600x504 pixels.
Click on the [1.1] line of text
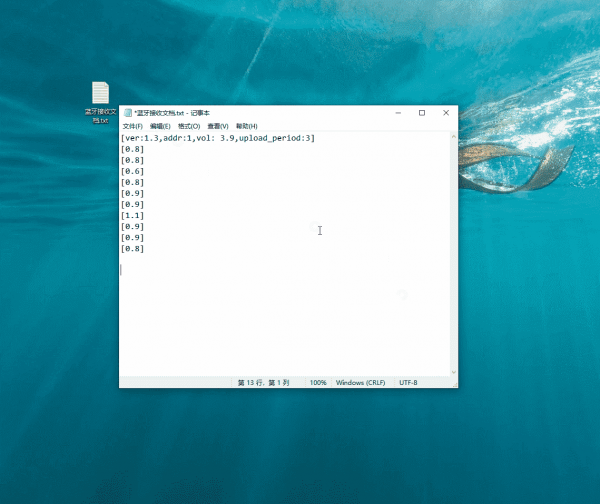click(x=132, y=215)
